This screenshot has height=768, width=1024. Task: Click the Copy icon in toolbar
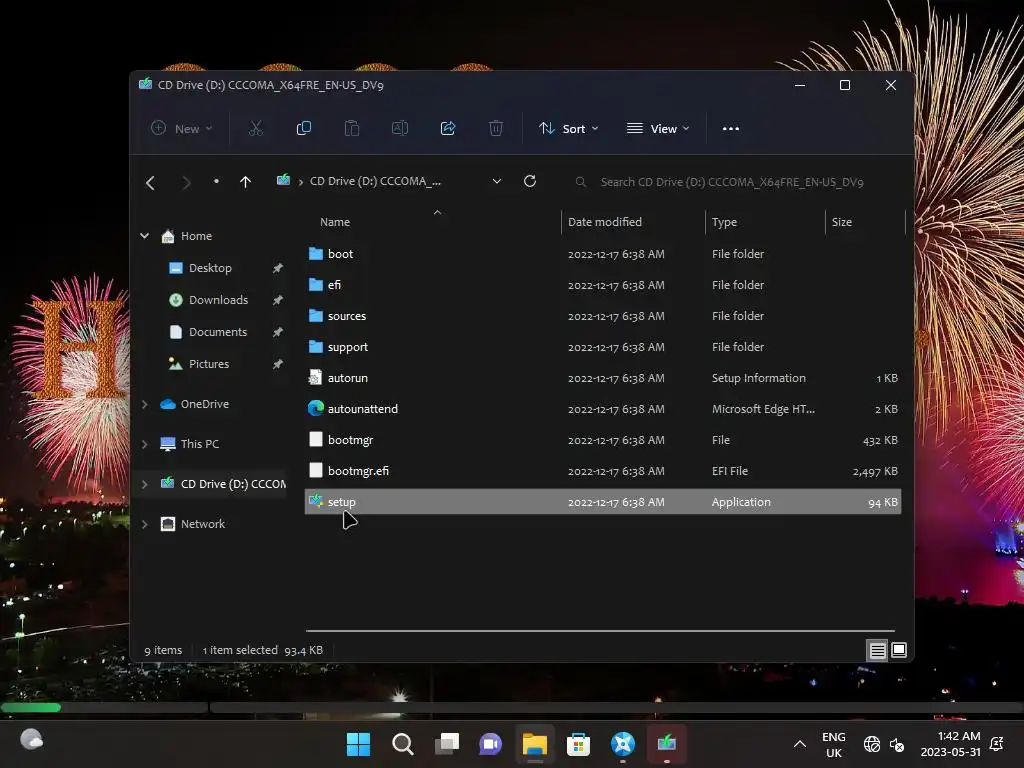click(x=304, y=129)
